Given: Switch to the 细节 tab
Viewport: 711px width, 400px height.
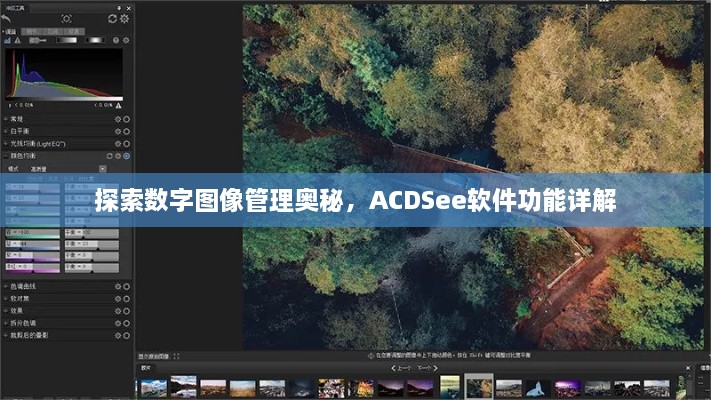Looking at the screenshot, I should (x=32, y=31).
